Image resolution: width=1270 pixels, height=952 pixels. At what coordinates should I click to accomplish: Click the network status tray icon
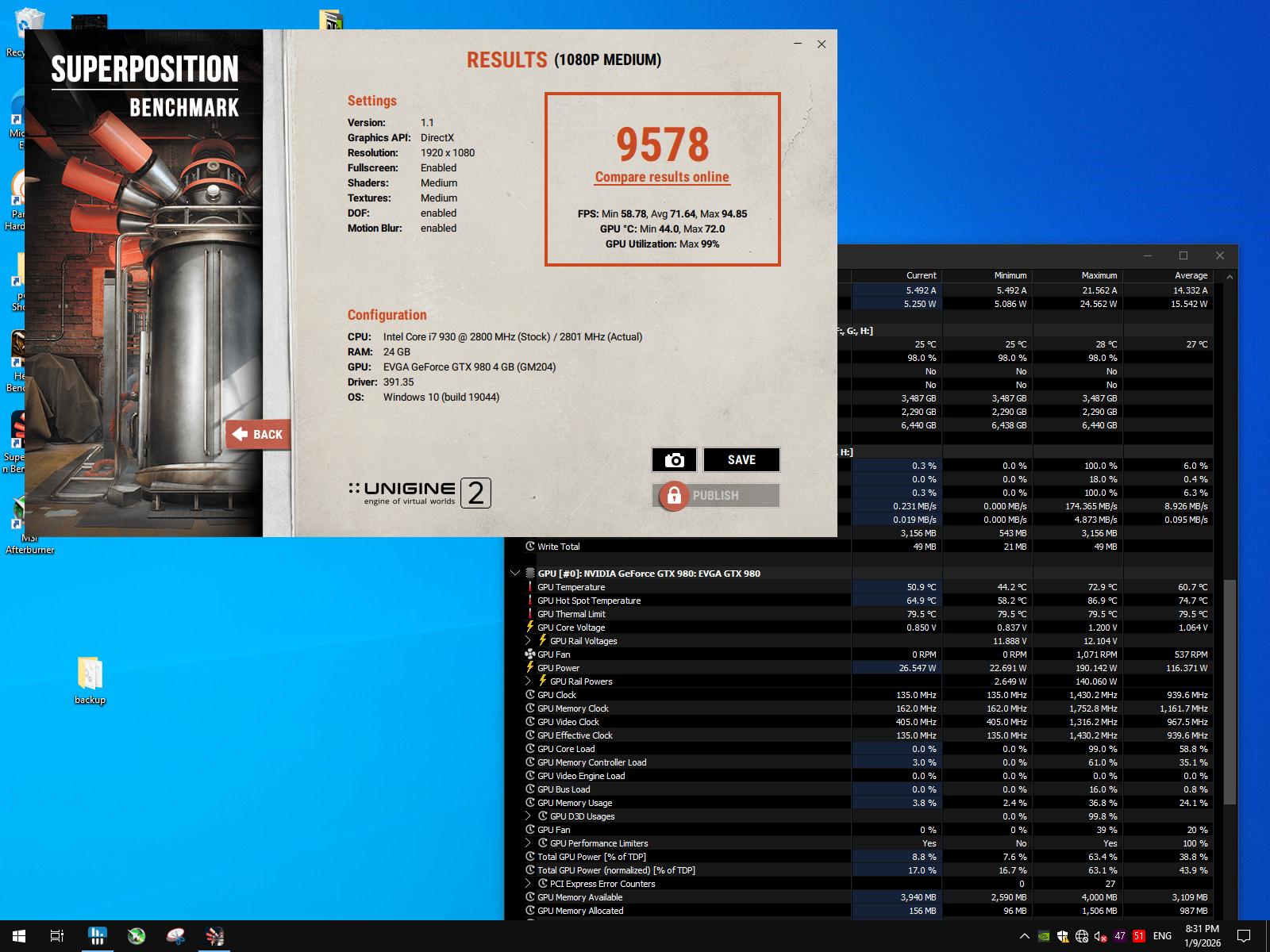[x=1082, y=936]
